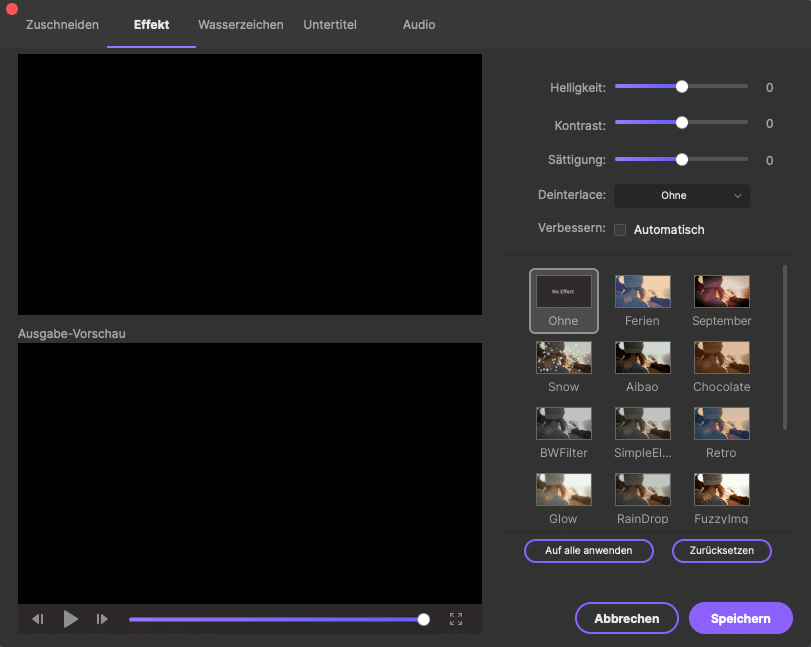This screenshot has width=811, height=647.
Task: Apply the BWFilter effect
Action: coord(563,424)
